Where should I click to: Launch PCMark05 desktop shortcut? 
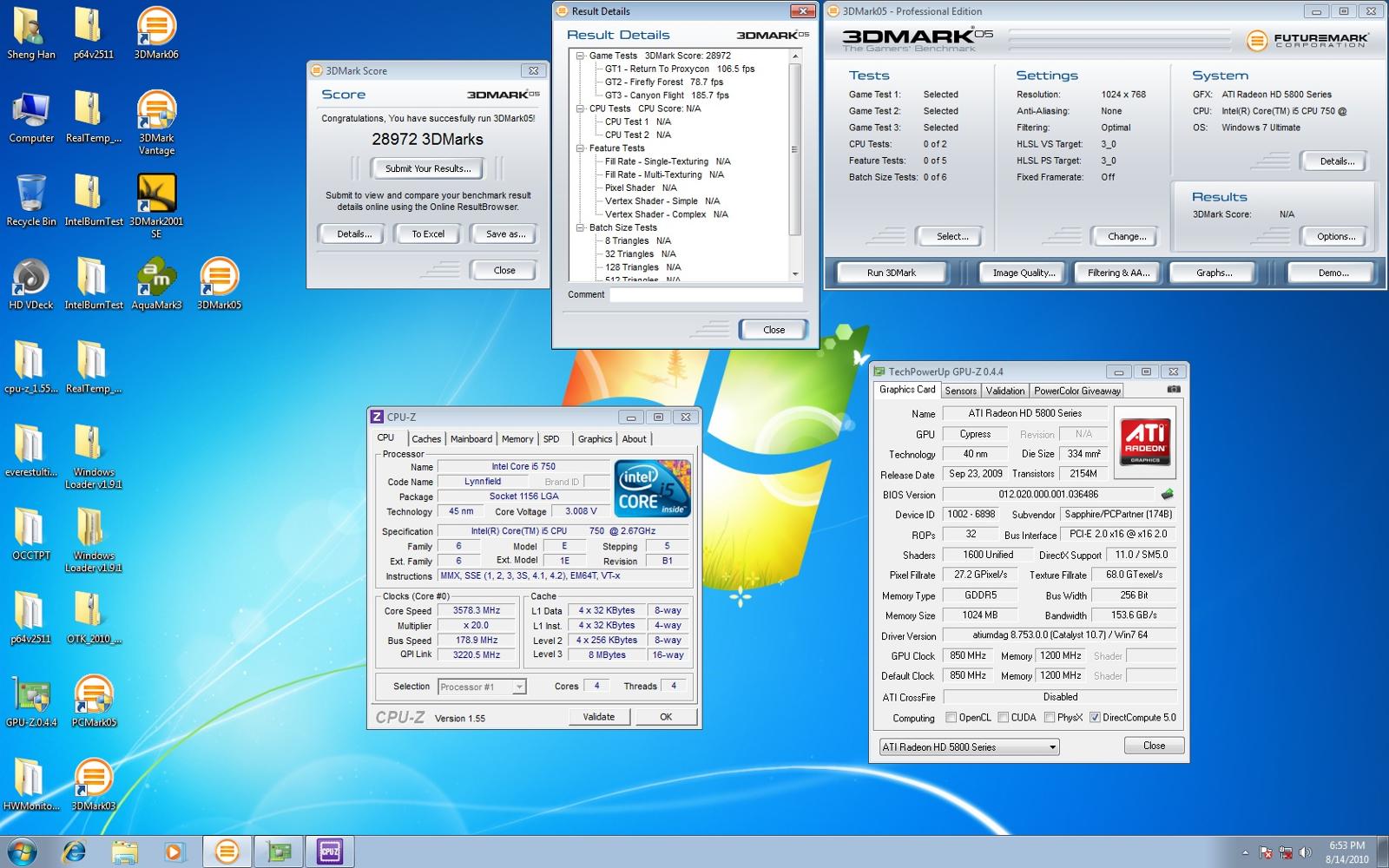94,700
